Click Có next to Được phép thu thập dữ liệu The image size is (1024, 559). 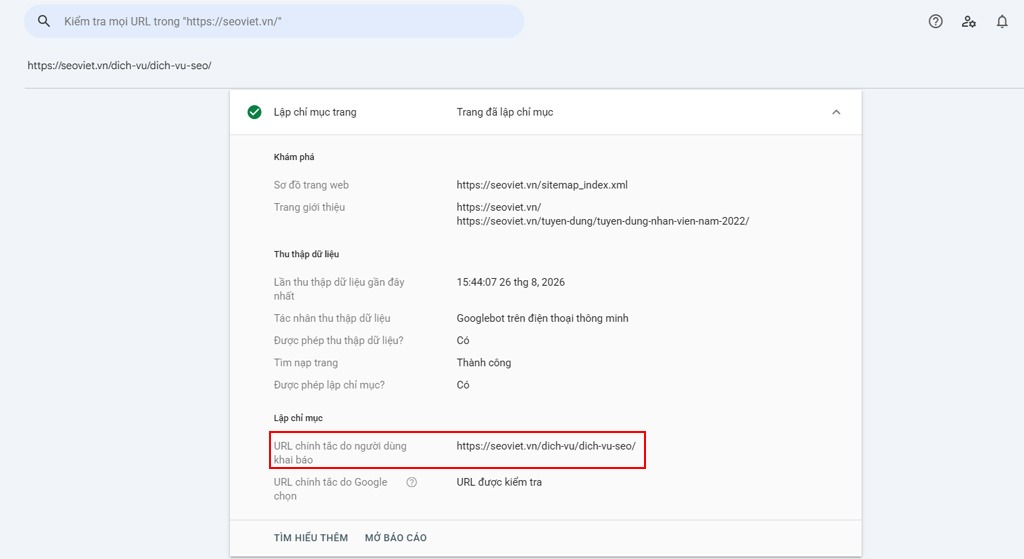coord(463,340)
